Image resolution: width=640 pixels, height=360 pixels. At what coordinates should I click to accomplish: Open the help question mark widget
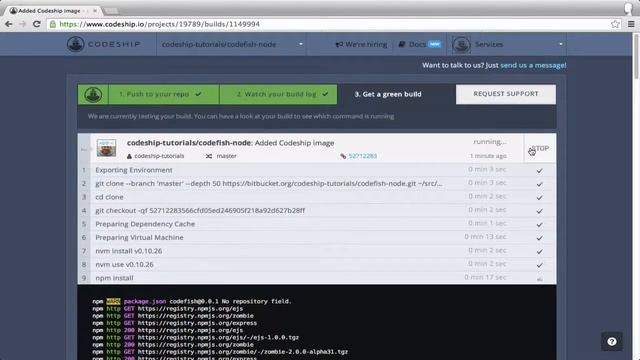tap(611, 342)
